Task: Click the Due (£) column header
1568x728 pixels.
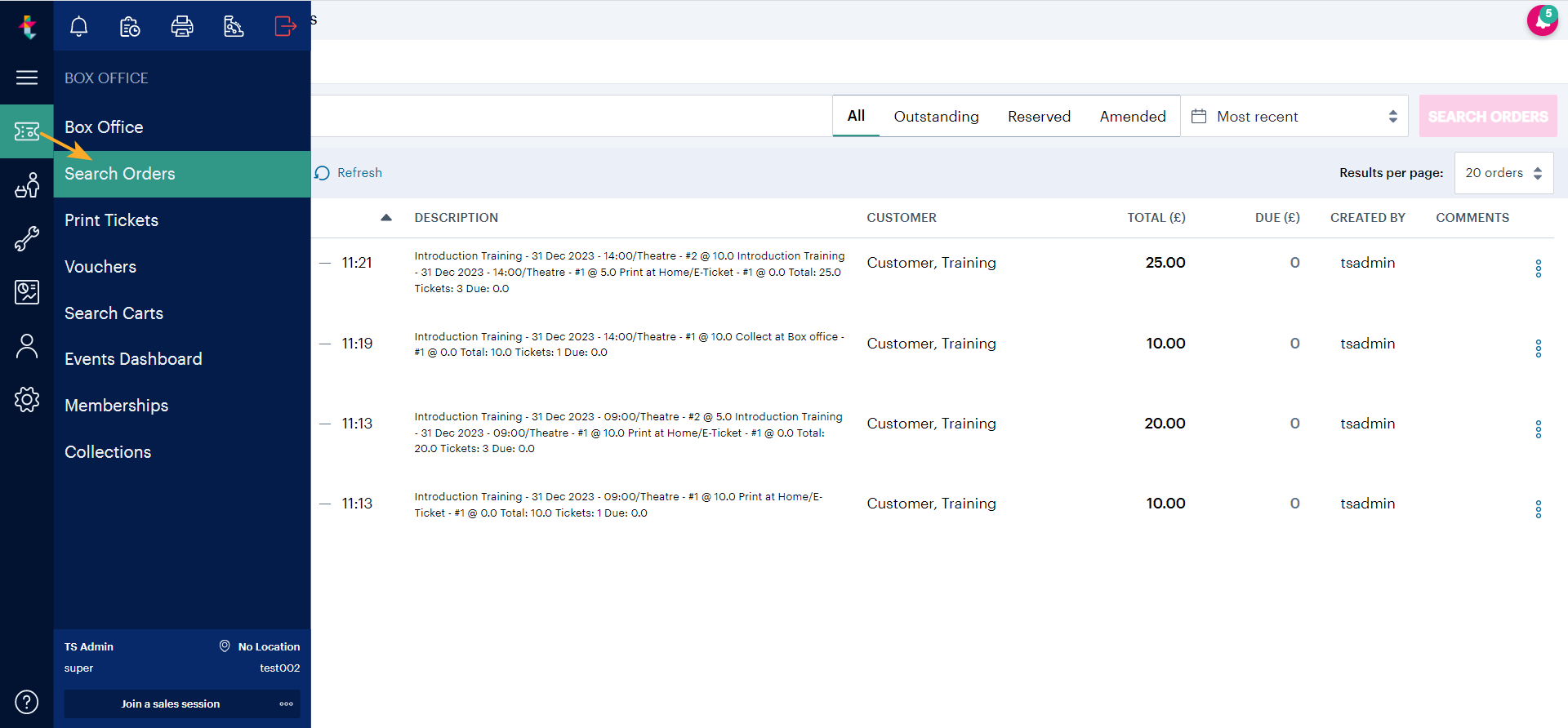Action: point(1277,218)
